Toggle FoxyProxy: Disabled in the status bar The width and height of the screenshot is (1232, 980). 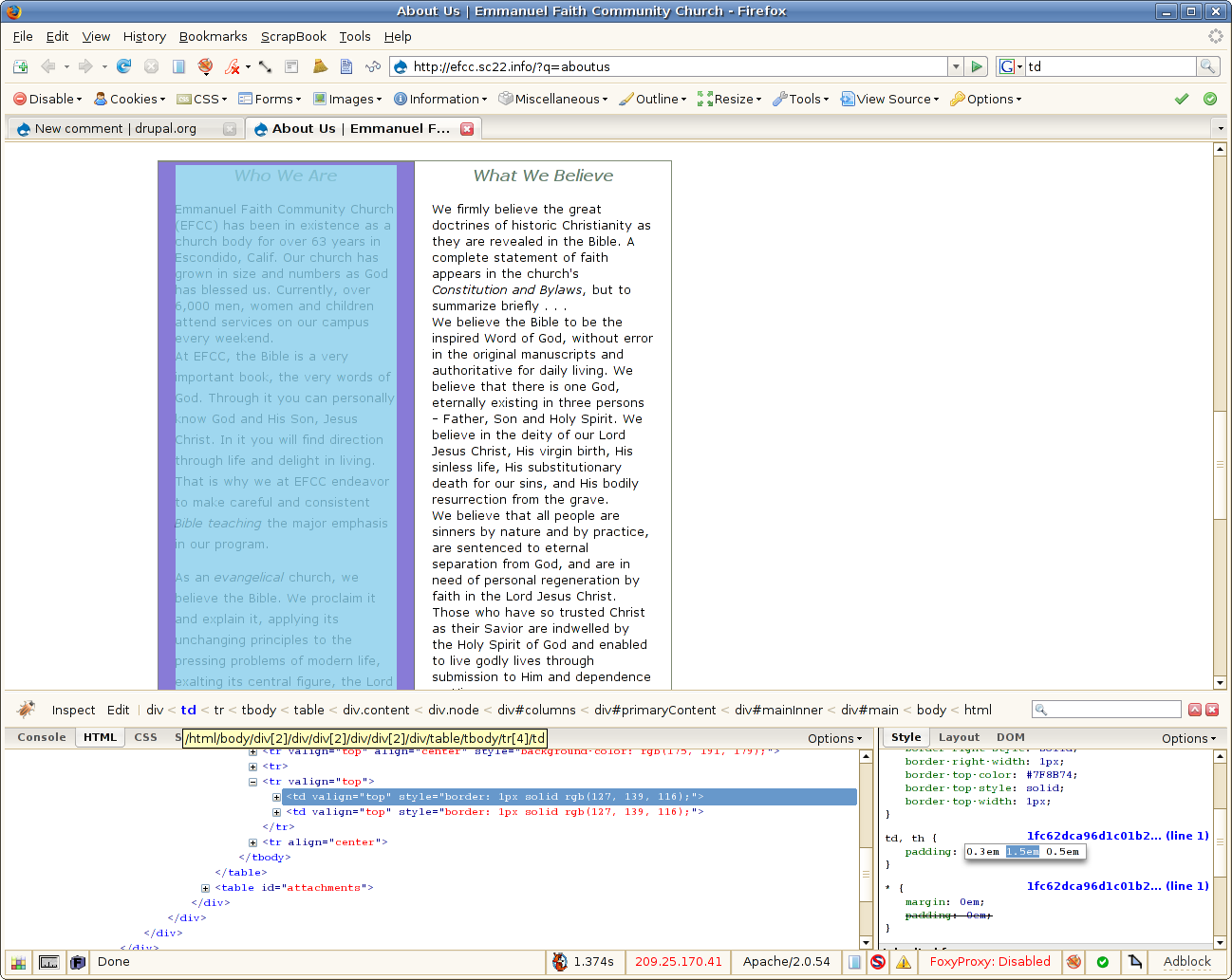tap(989, 962)
